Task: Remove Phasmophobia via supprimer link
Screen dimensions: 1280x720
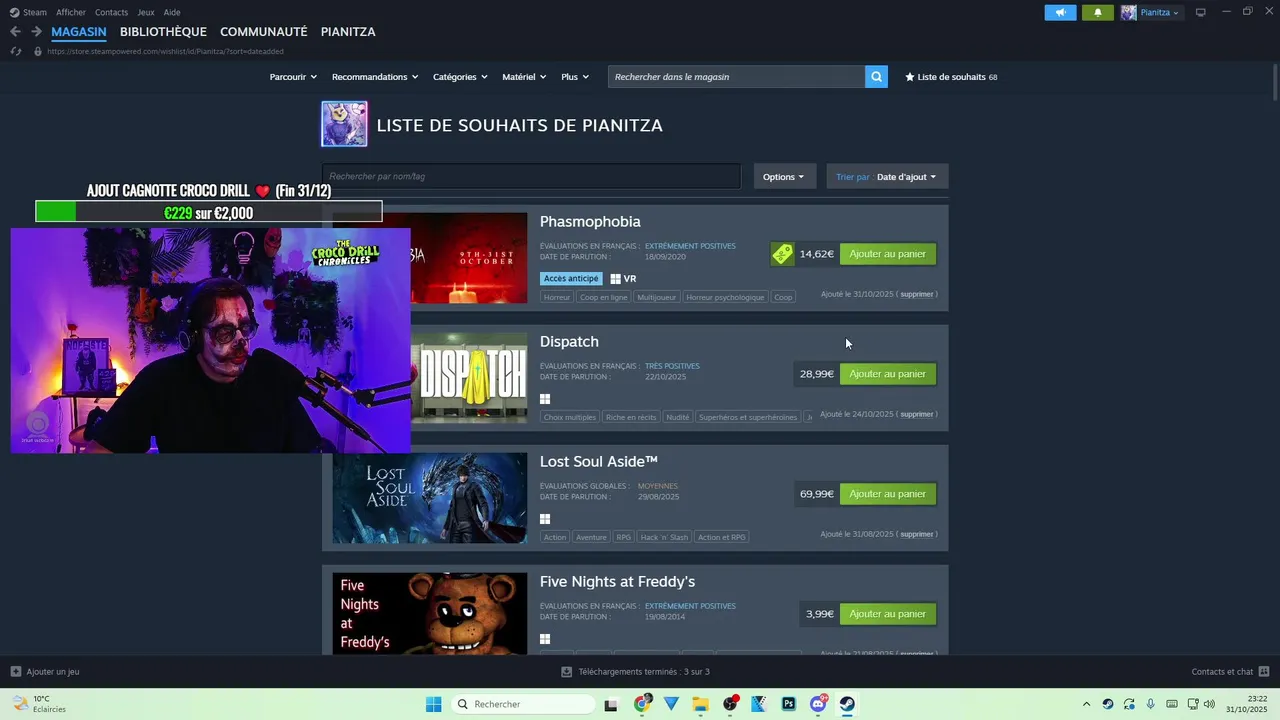Action: pos(917,295)
